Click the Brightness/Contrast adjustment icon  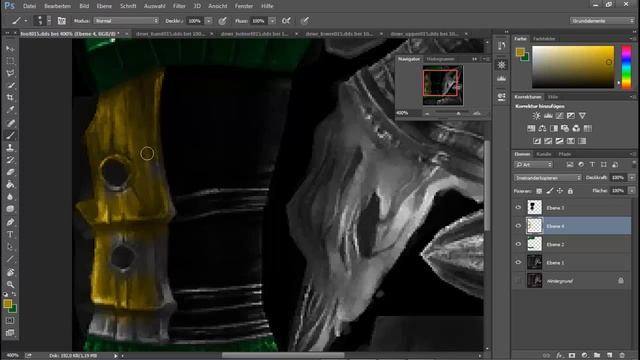[536, 116]
